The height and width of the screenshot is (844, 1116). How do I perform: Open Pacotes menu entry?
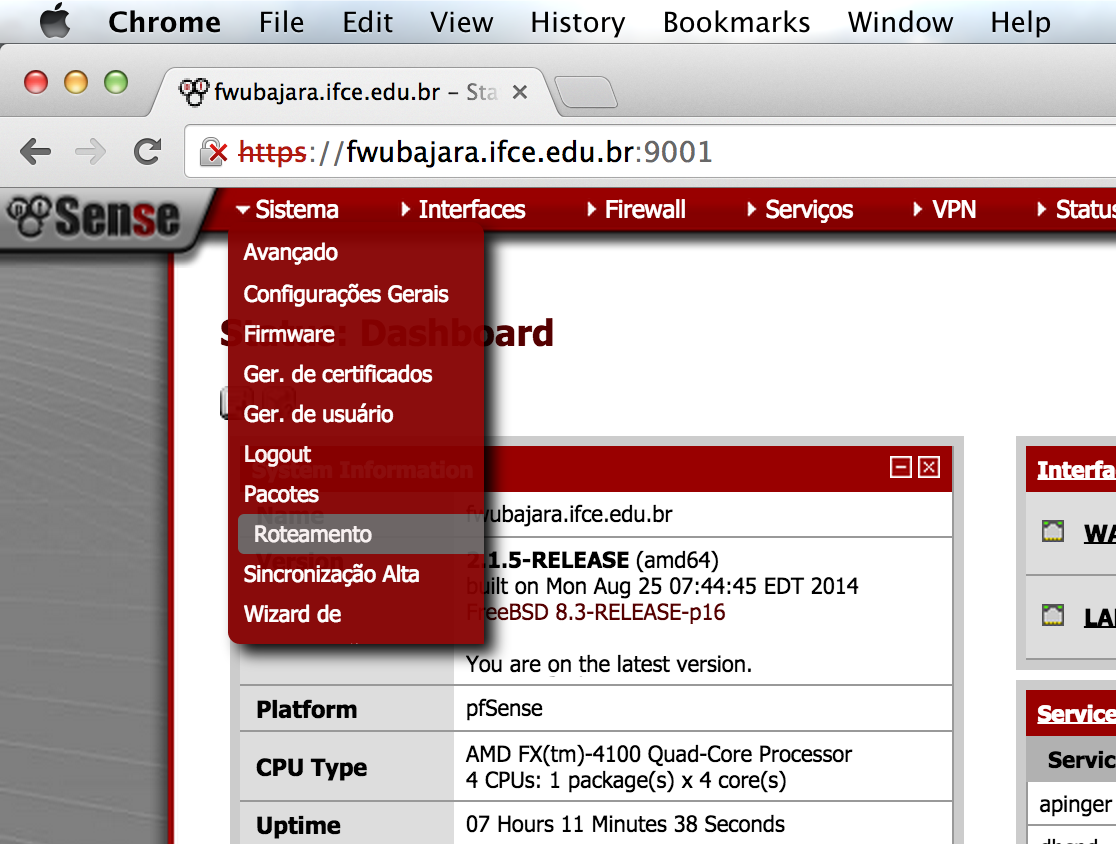281,494
